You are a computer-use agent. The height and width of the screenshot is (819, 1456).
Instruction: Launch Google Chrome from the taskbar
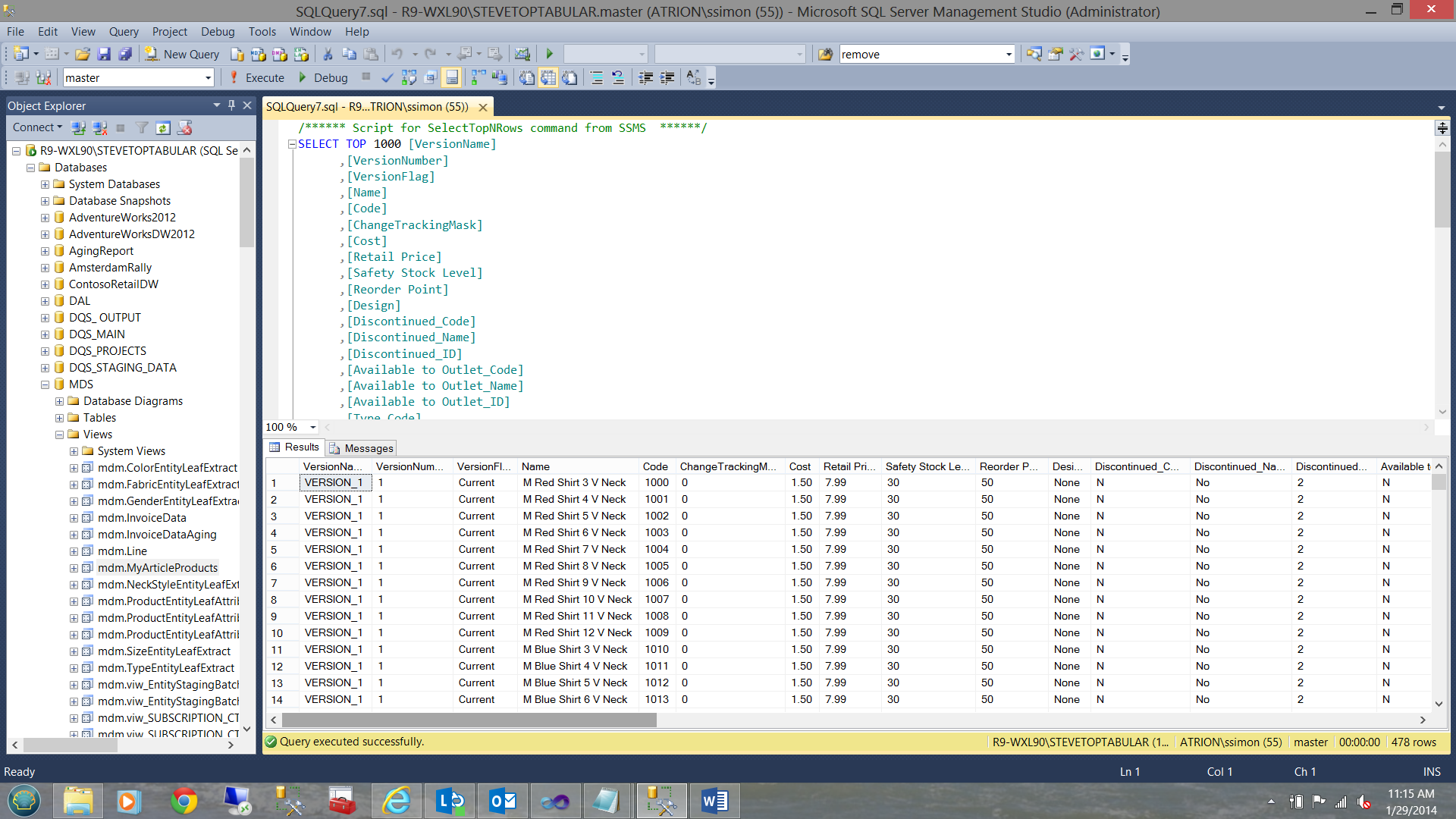pos(184,801)
